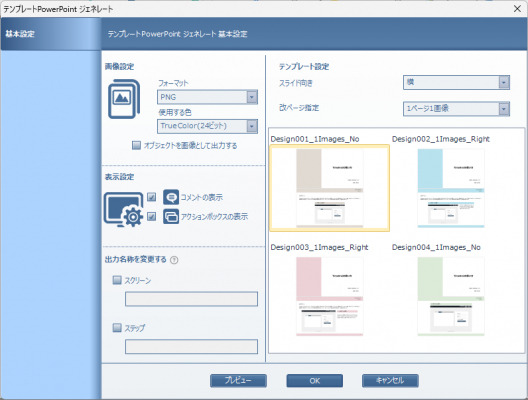Enable オブジェクトを画像として出力する checkbox

[136, 145]
